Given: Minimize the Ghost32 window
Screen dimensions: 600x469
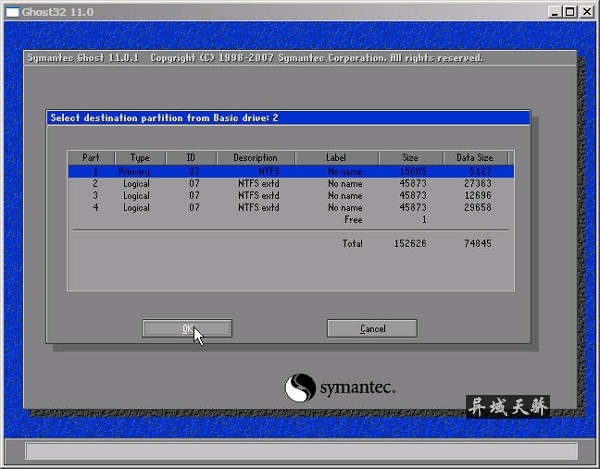Looking at the screenshot, I should [555, 12].
